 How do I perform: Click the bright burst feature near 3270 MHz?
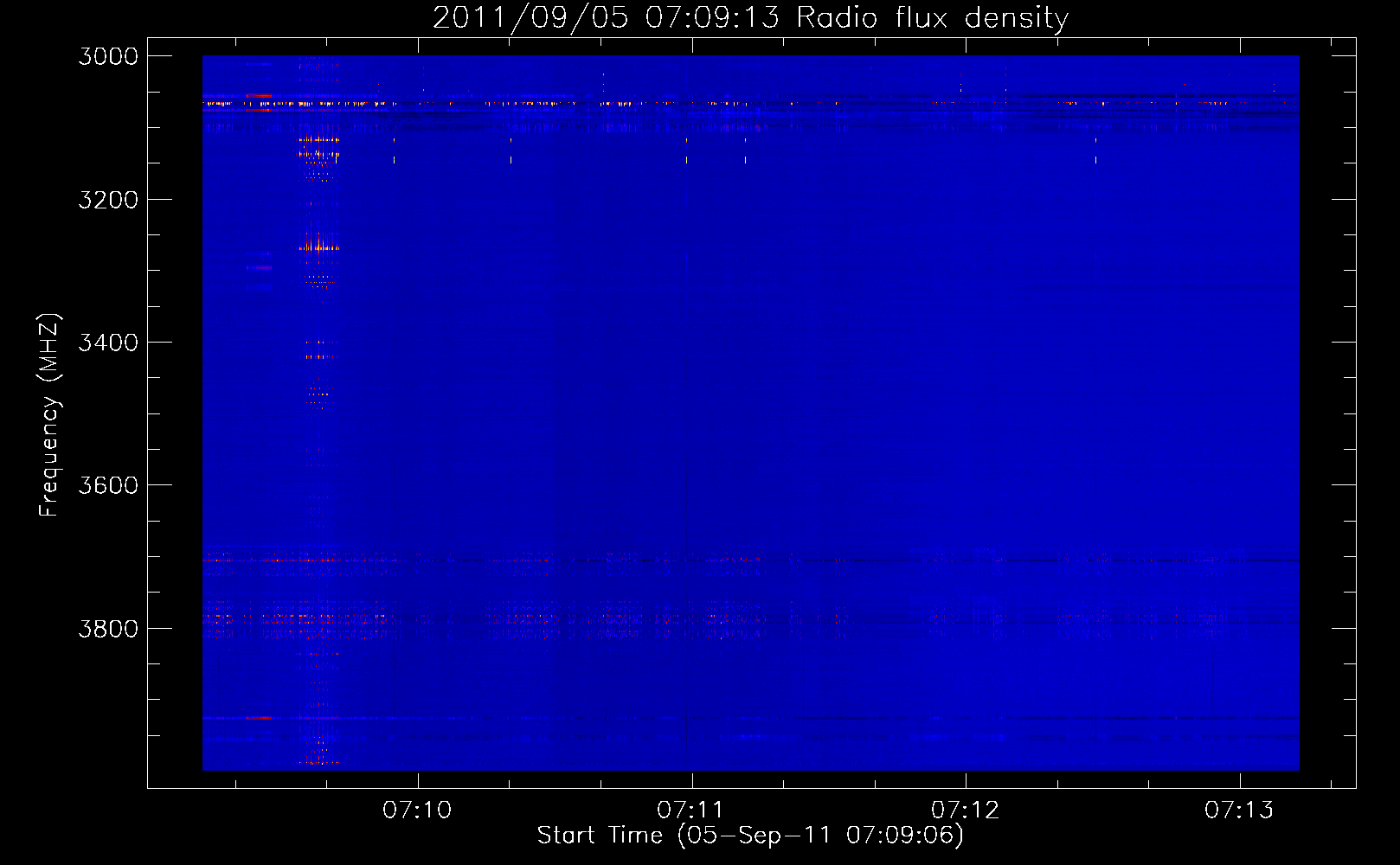click(318, 247)
